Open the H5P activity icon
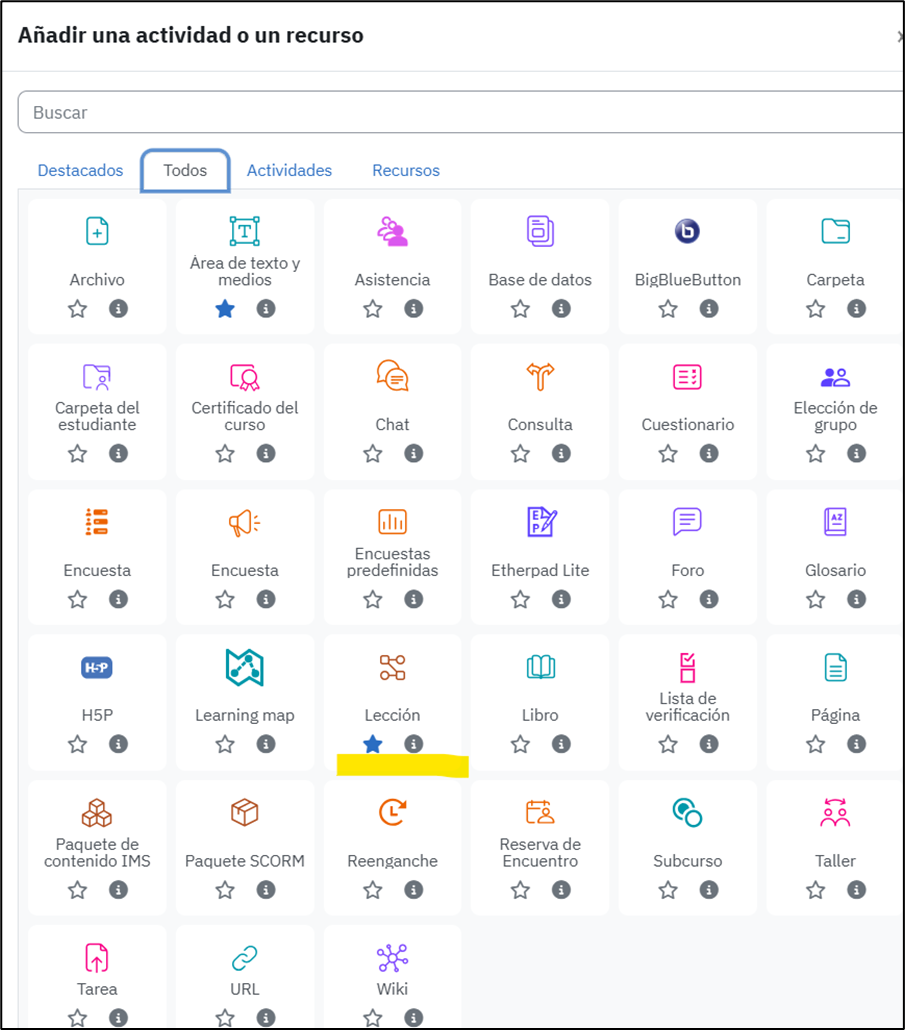 (x=97, y=667)
